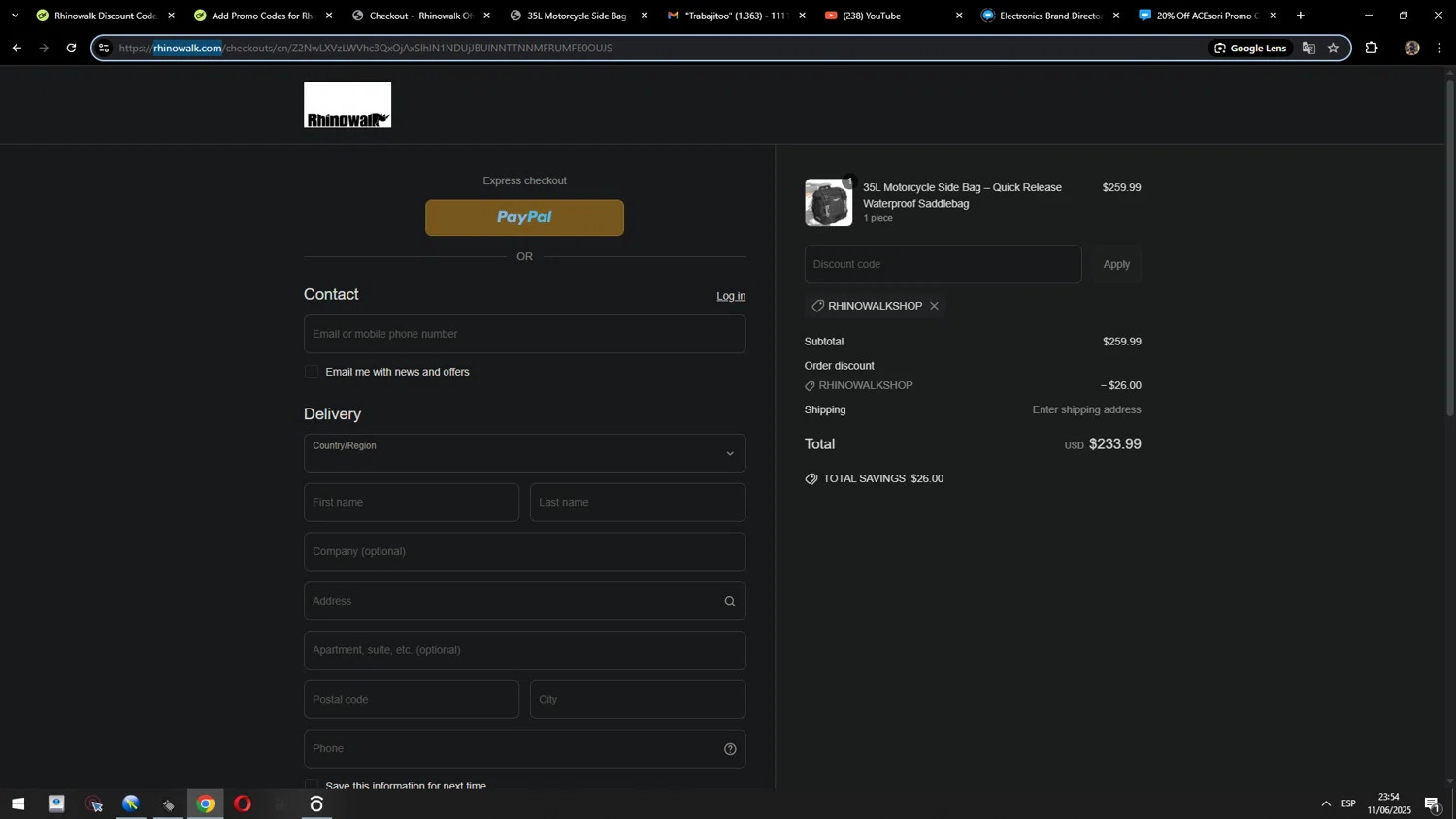Click the browser address bar URL

[x=366, y=48]
